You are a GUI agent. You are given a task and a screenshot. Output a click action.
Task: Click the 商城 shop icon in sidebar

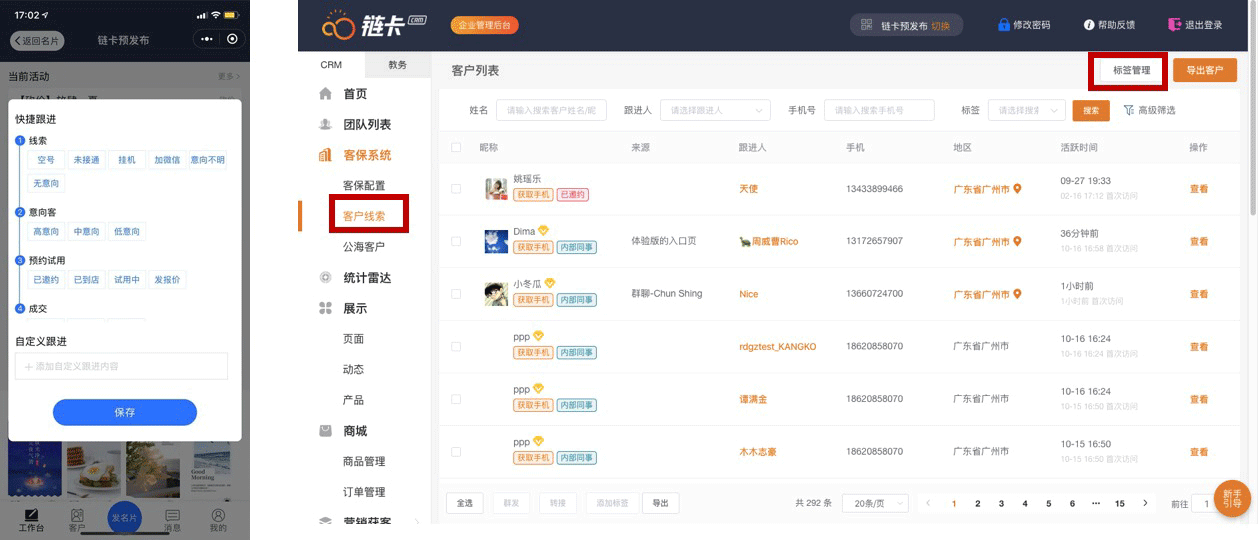pos(325,431)
